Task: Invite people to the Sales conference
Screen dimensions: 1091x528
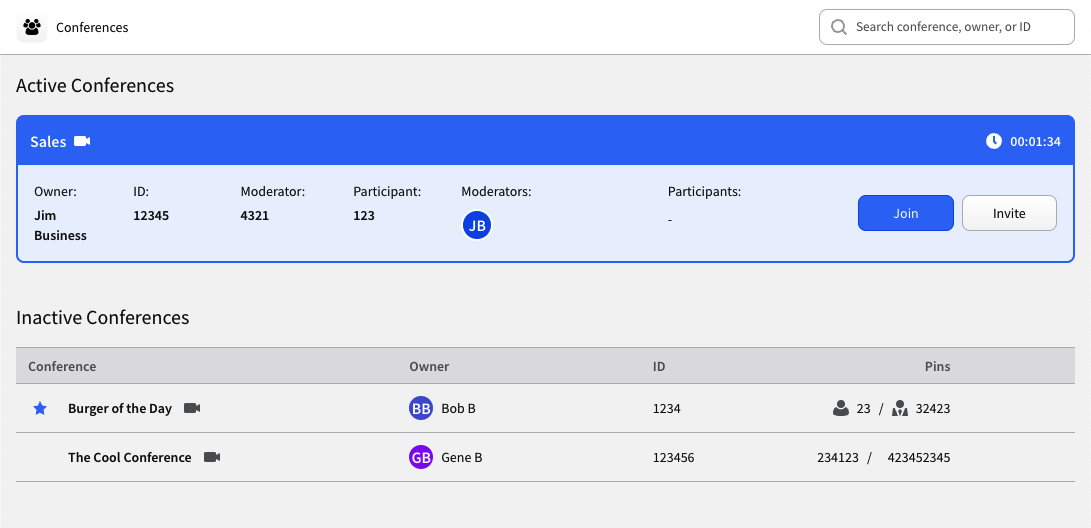Action: [x=1009, y=213]
